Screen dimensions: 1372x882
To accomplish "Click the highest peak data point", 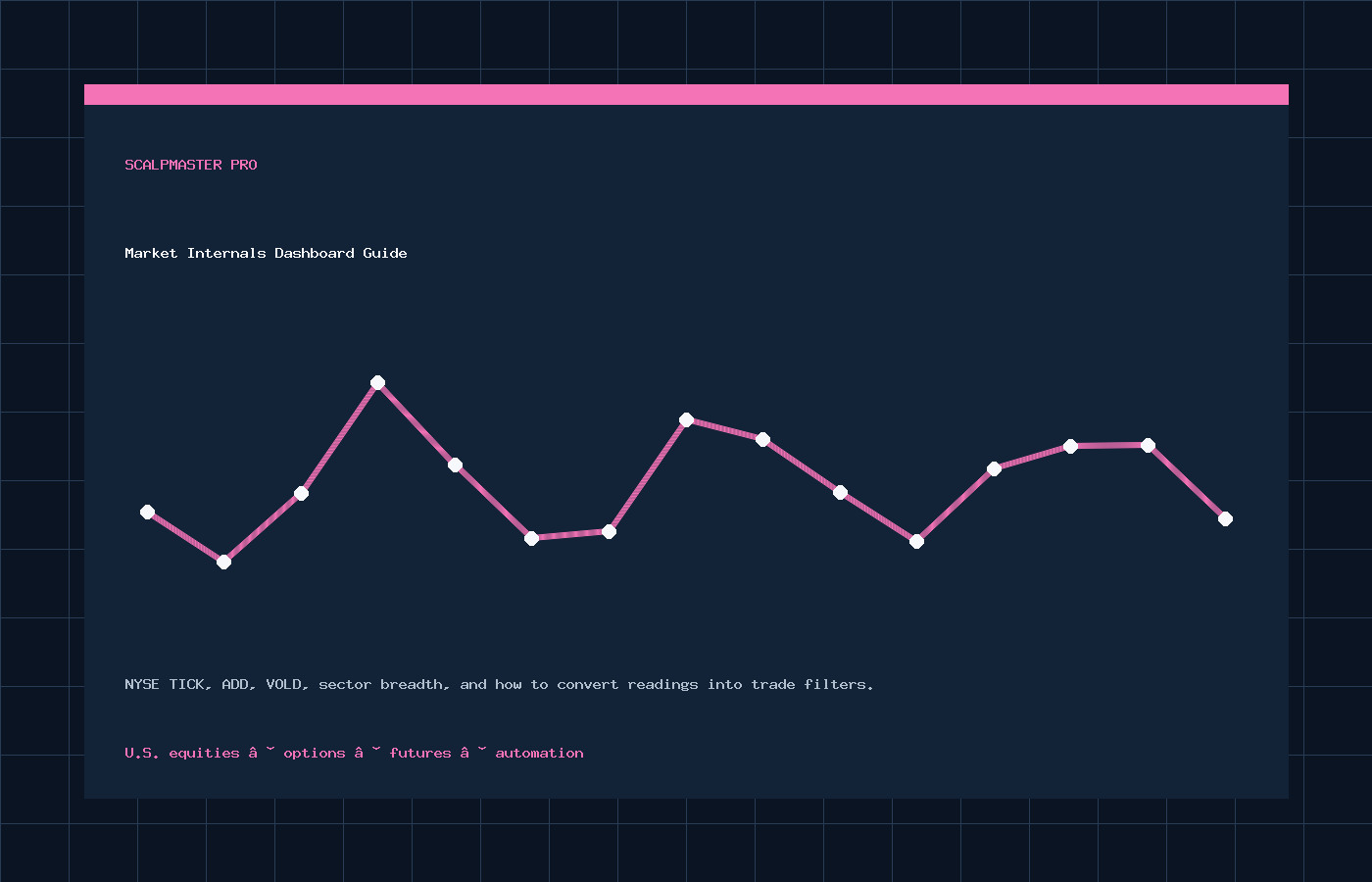I will [x=377, y=382].
